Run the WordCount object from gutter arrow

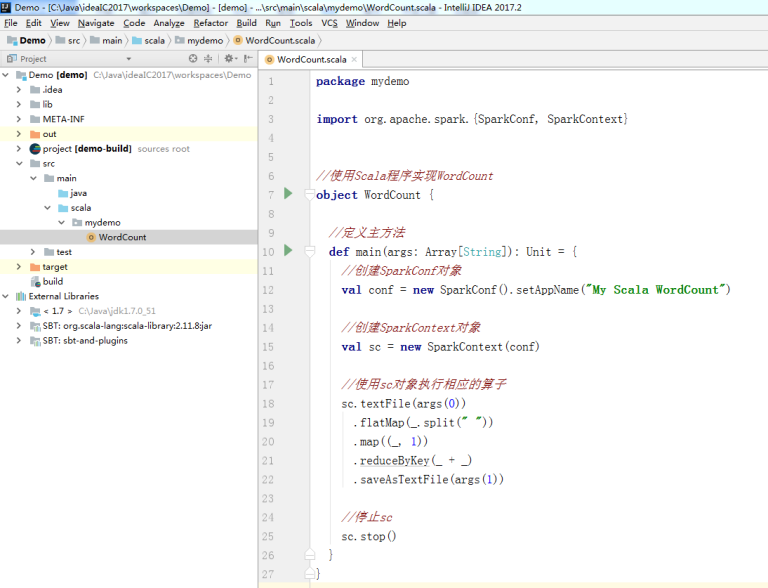(x=288, y=194)
